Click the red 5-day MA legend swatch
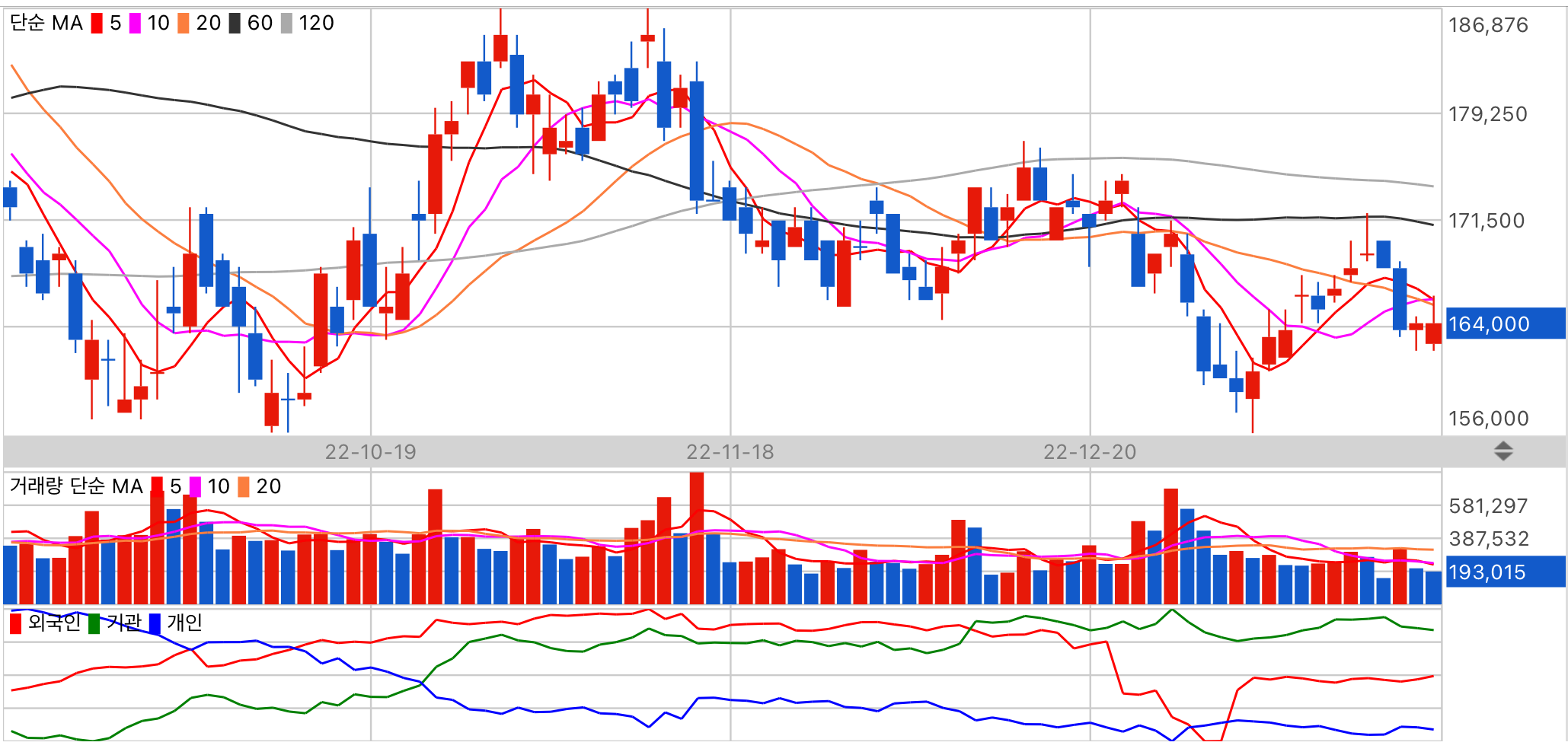 pyautogui.click(x=97, y=24)
